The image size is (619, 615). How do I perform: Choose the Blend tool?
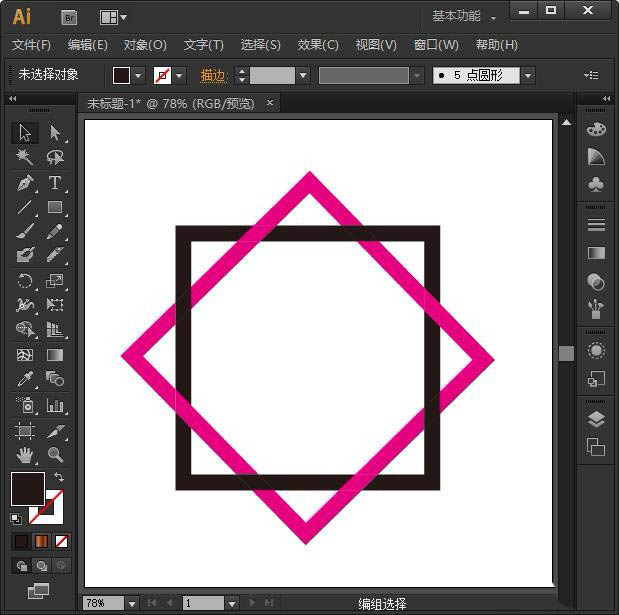(55, 379)
